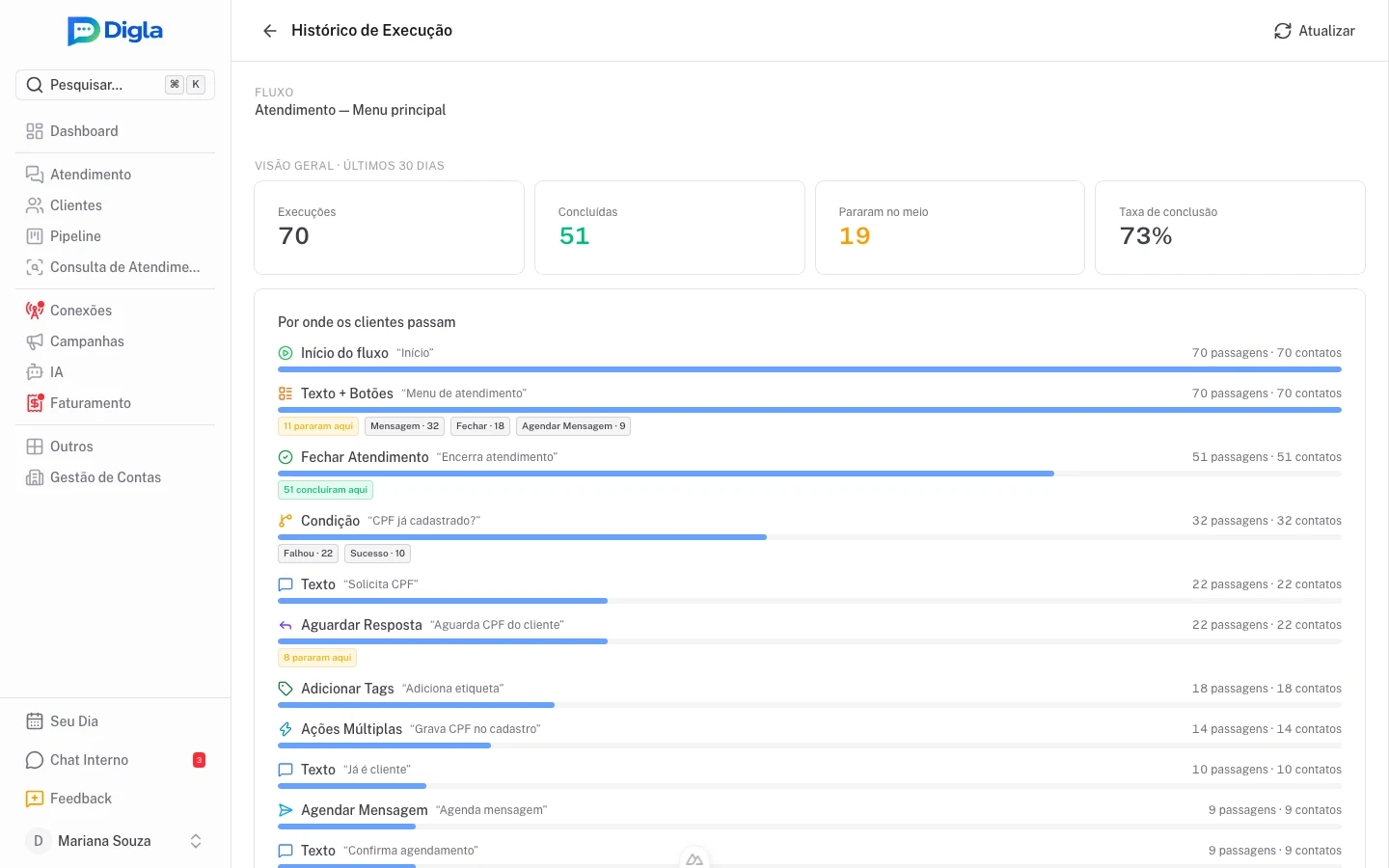1389x868 pixels.
Task: Click the Digla logo
Action: (x=116, y=31)
